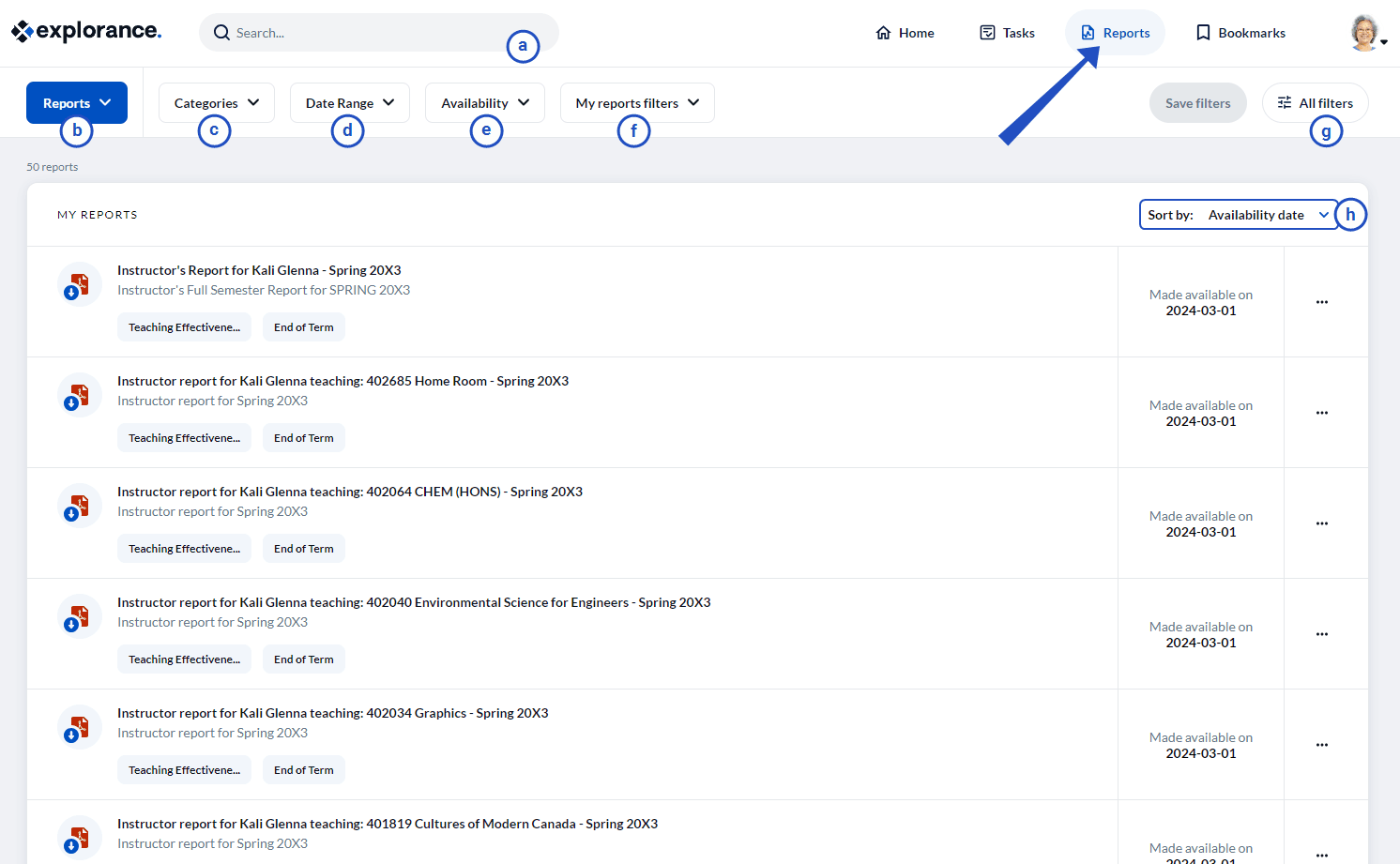Click into the Search field
Screen dimensions: 1400x864
click(366, 33)
